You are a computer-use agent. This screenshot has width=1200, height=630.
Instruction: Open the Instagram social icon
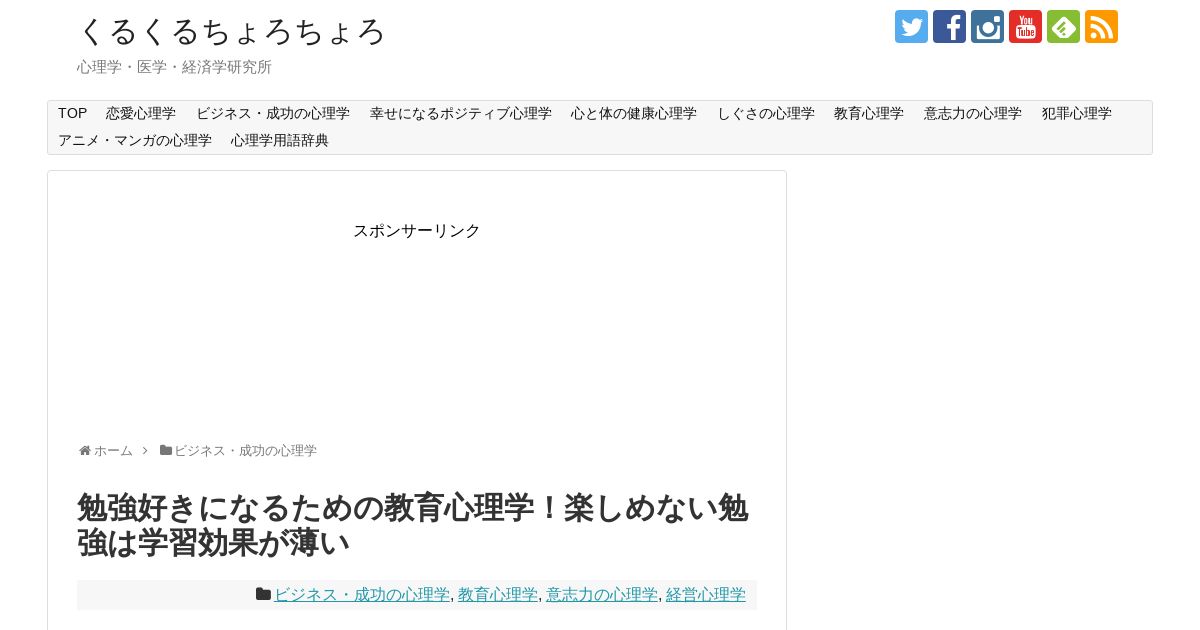click(987, 27)
